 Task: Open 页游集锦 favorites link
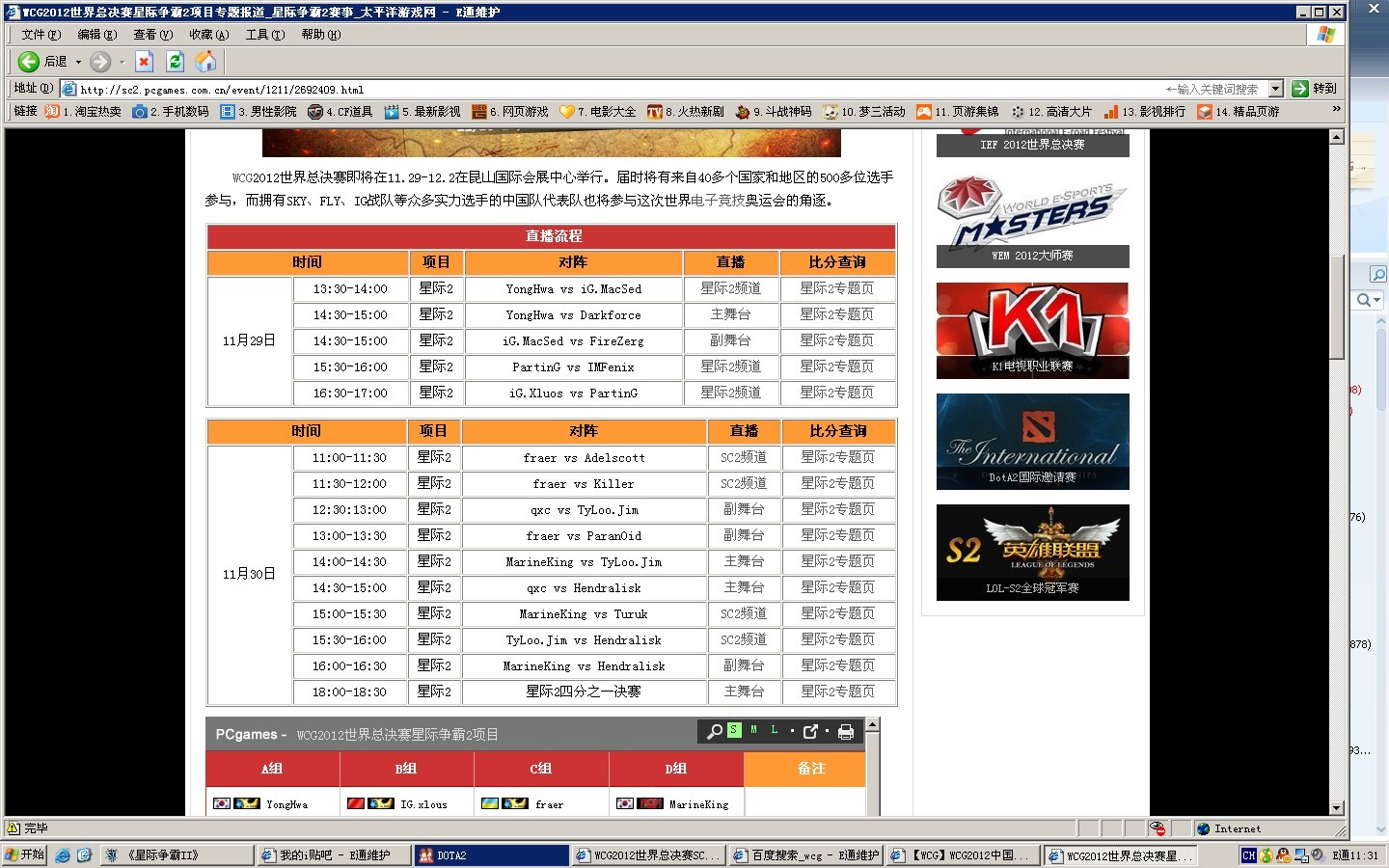(958, 112)
